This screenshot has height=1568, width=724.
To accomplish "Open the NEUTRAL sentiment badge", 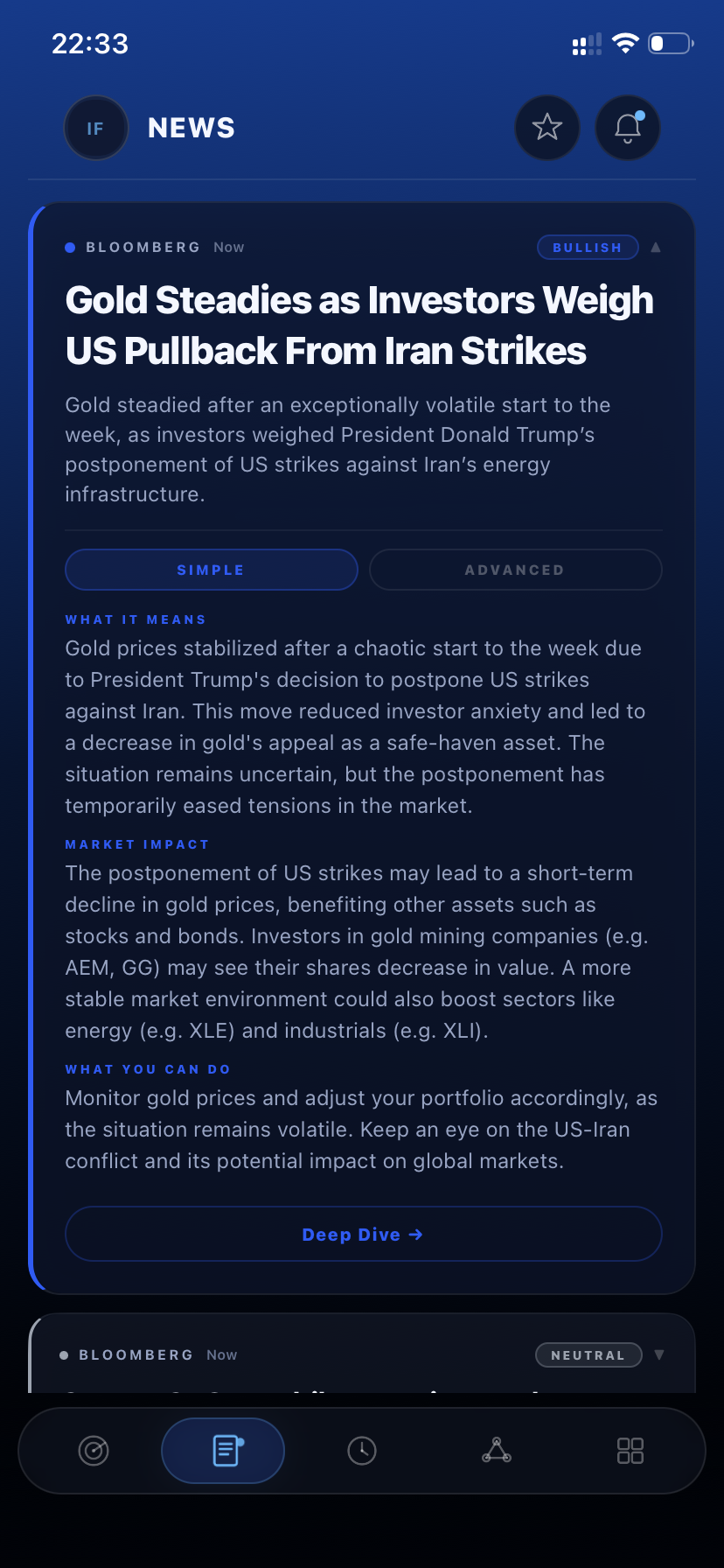I will (588, 1354).
